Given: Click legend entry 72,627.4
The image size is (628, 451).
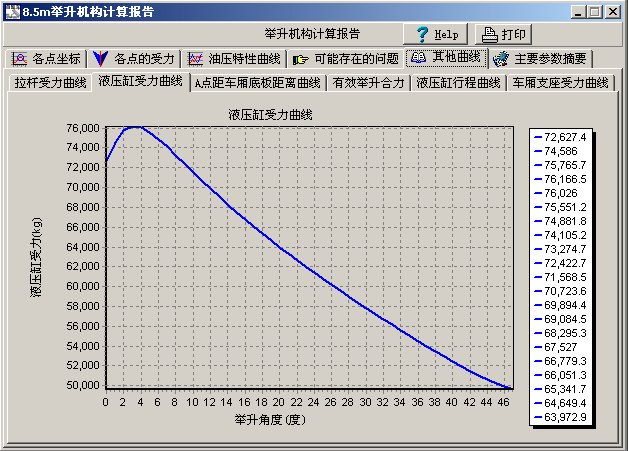Looking at the screenshot, I should [x=560, y=137].
